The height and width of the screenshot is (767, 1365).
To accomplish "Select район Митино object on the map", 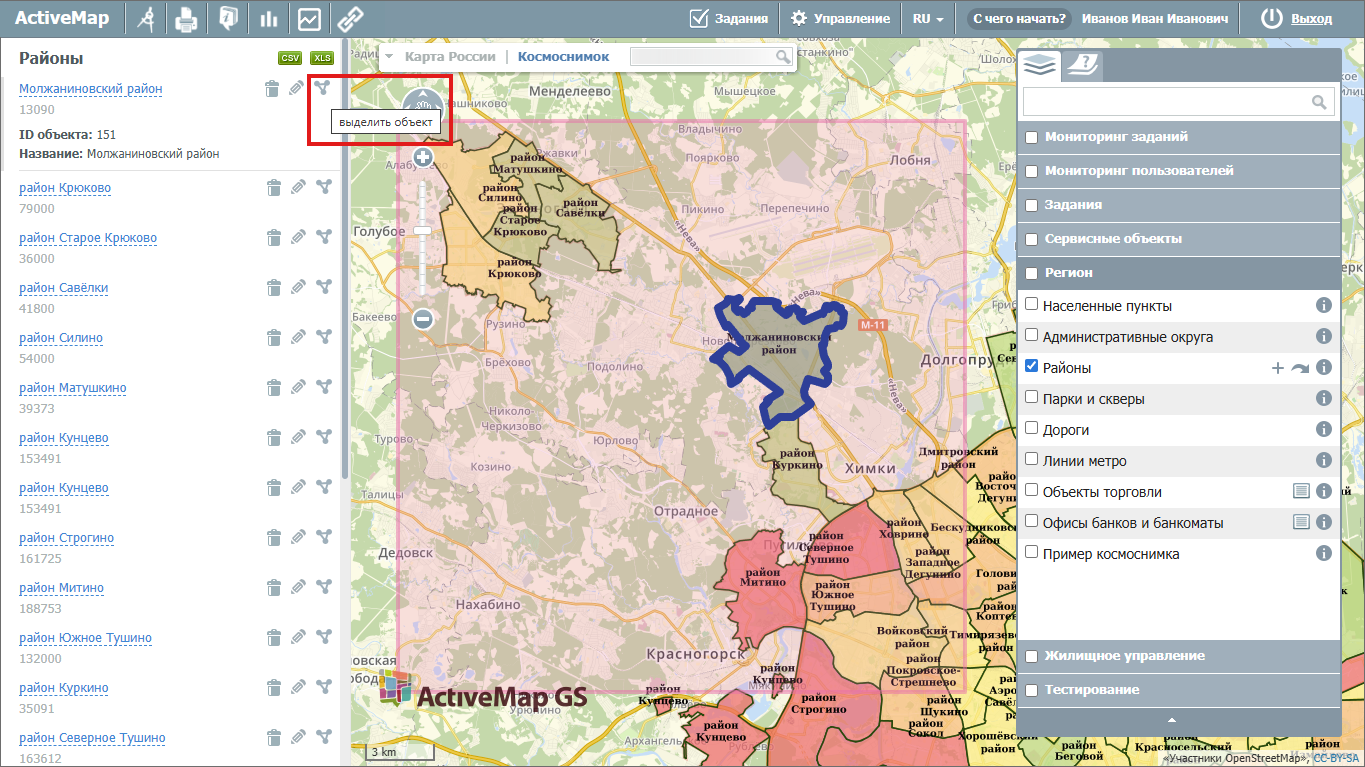I will (323, 588).
